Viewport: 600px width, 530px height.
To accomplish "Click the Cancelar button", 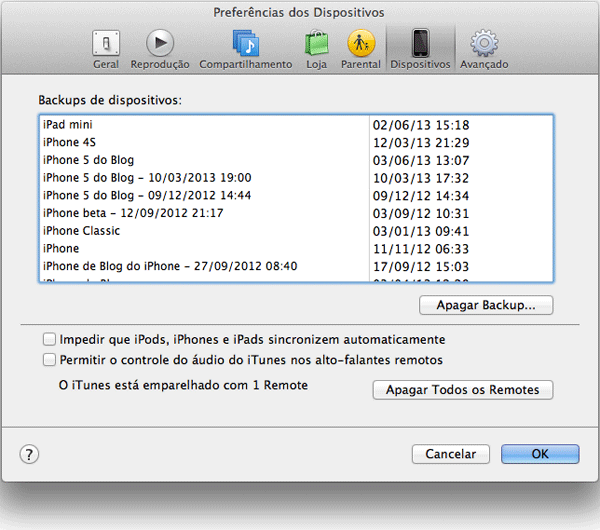I will [x=451, y=454].
